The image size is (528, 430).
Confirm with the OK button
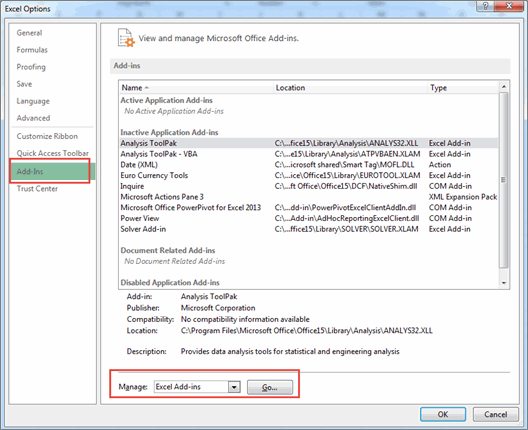pos(443,414)
